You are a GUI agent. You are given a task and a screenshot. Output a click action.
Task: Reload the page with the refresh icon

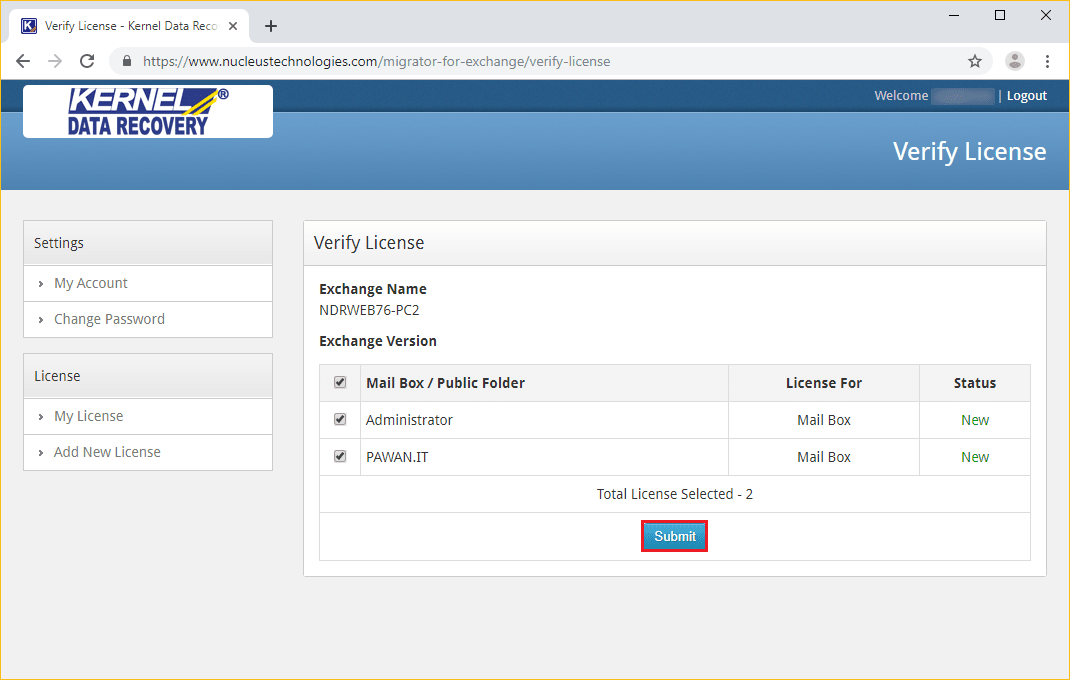click(87, 61)
